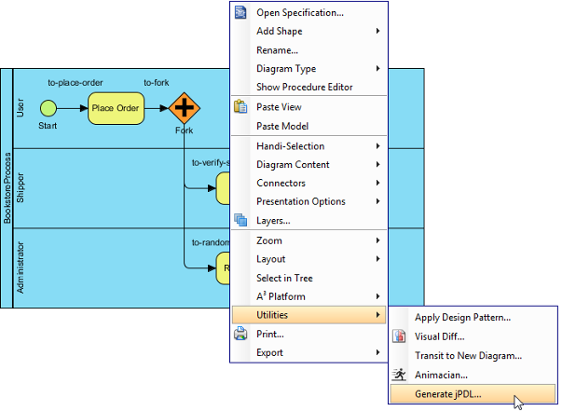Click the Visual Diff icon
The image size is (562, 411).
(x=399, y=336)
